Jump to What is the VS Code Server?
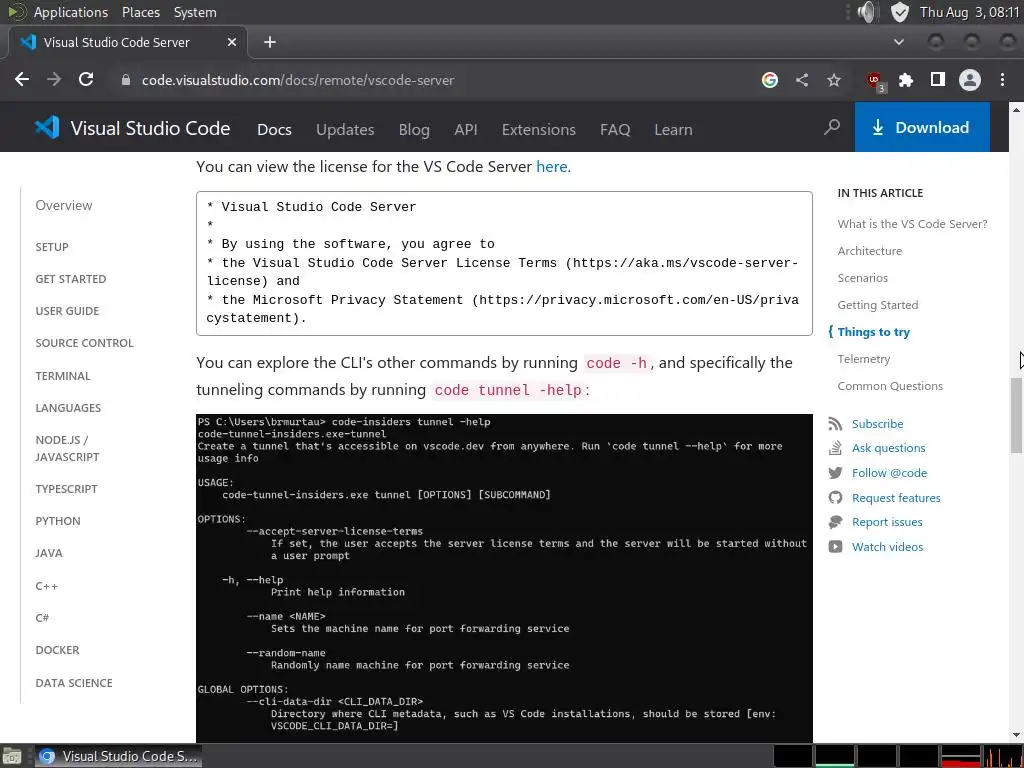Image resolution: width=1024 pixels, height=768 pixels. pos(912,224)
